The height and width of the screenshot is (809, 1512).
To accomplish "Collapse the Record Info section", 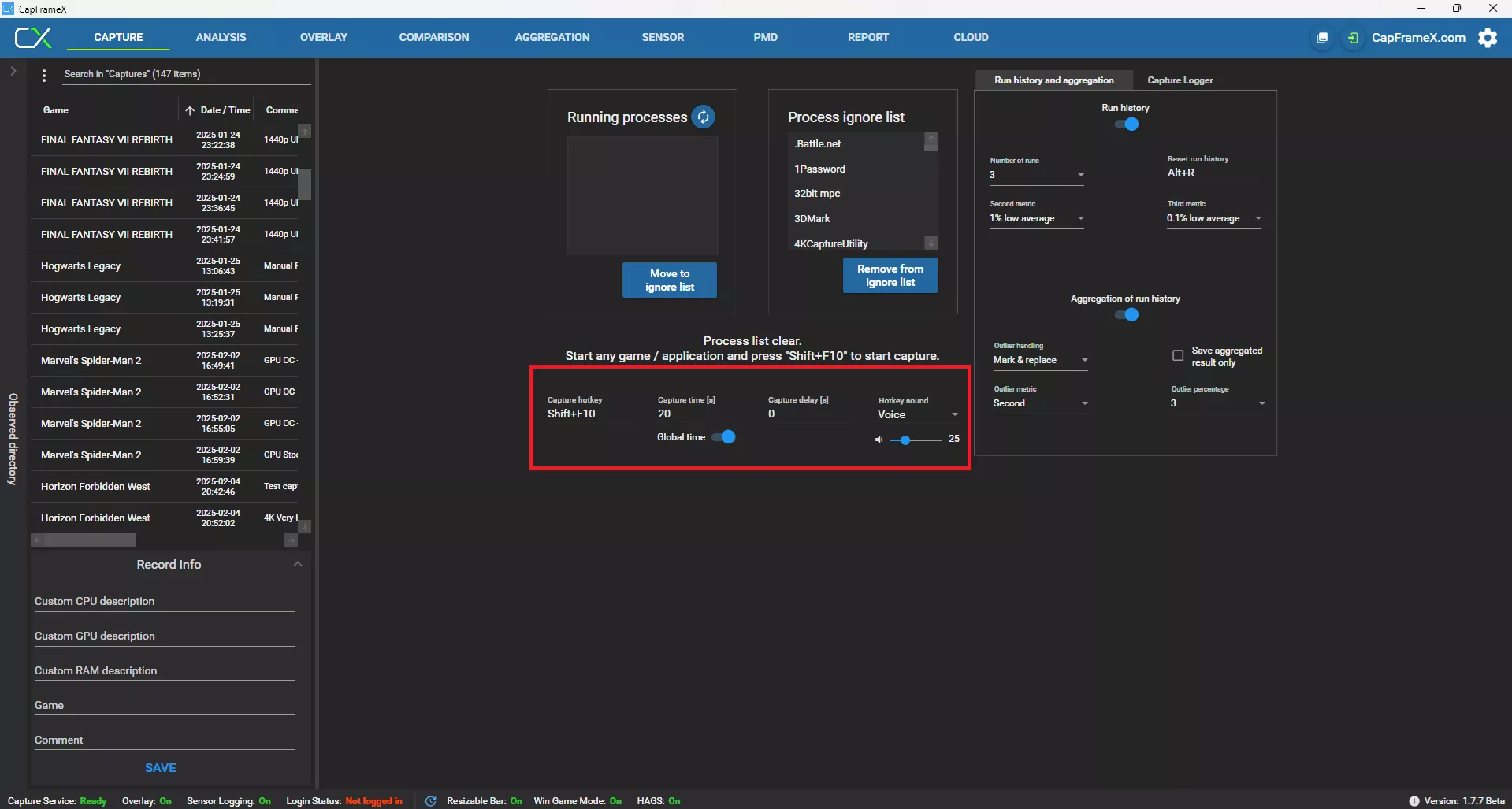I will pyautogui.click(x=297, y=564).
